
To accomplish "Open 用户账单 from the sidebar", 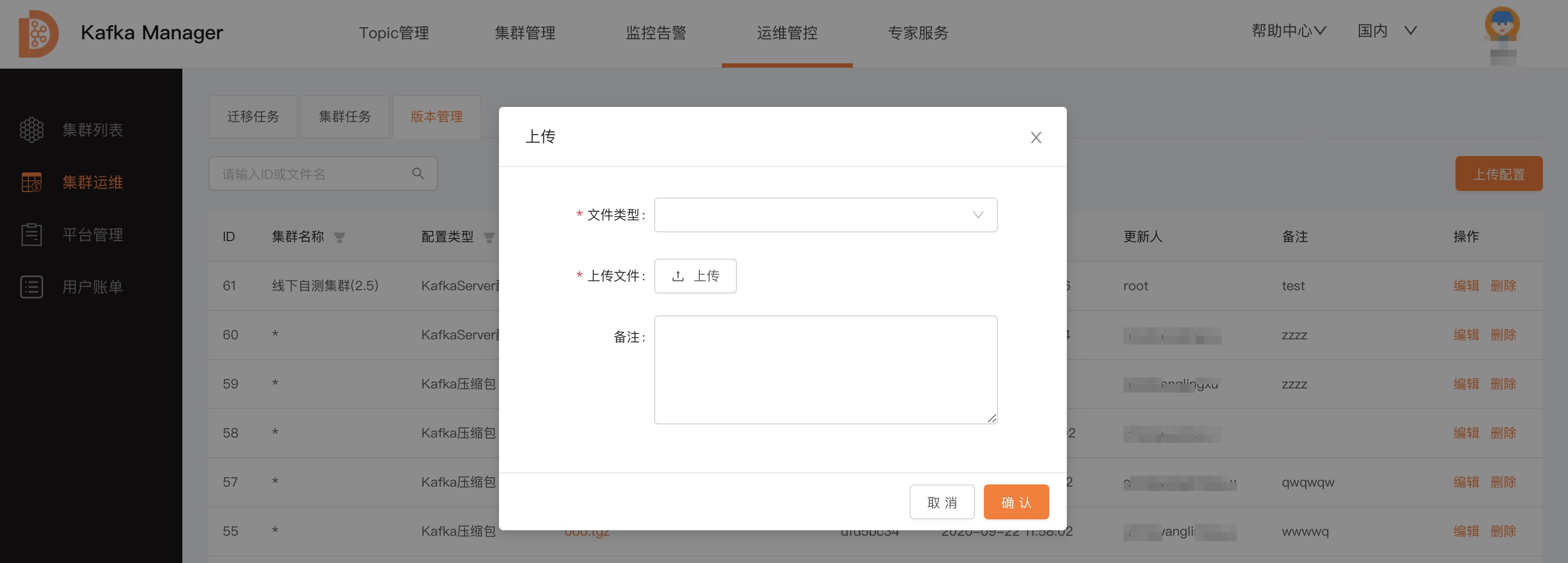I will coord(91,286).
